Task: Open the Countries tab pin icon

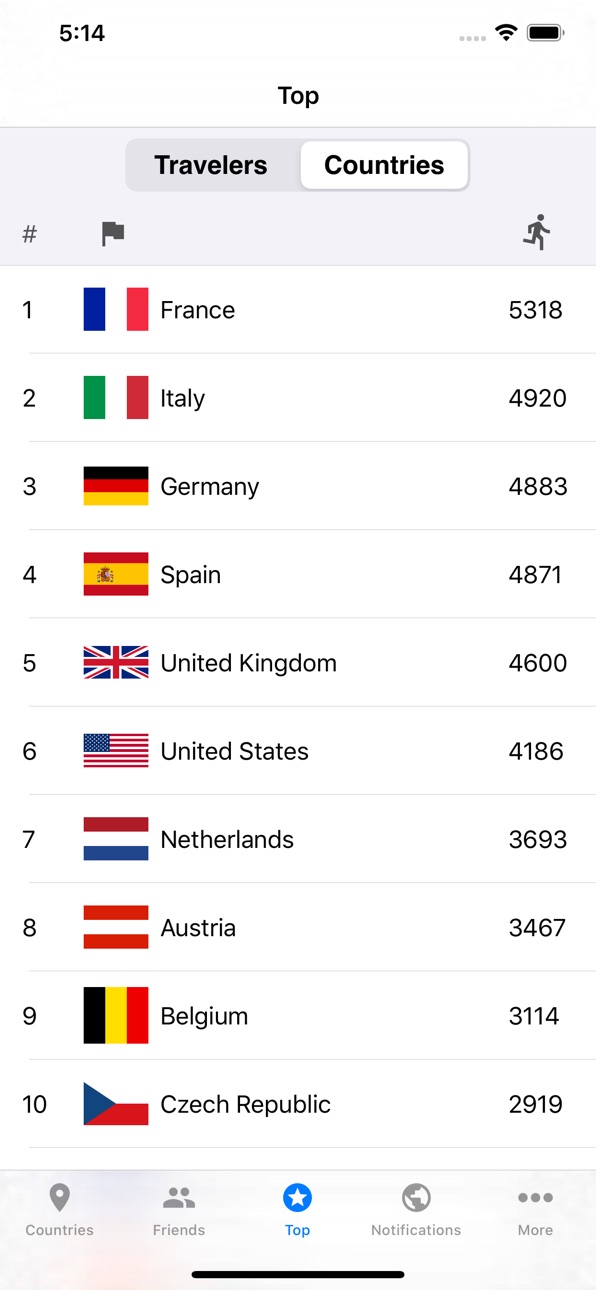Action: point(60,1197)
